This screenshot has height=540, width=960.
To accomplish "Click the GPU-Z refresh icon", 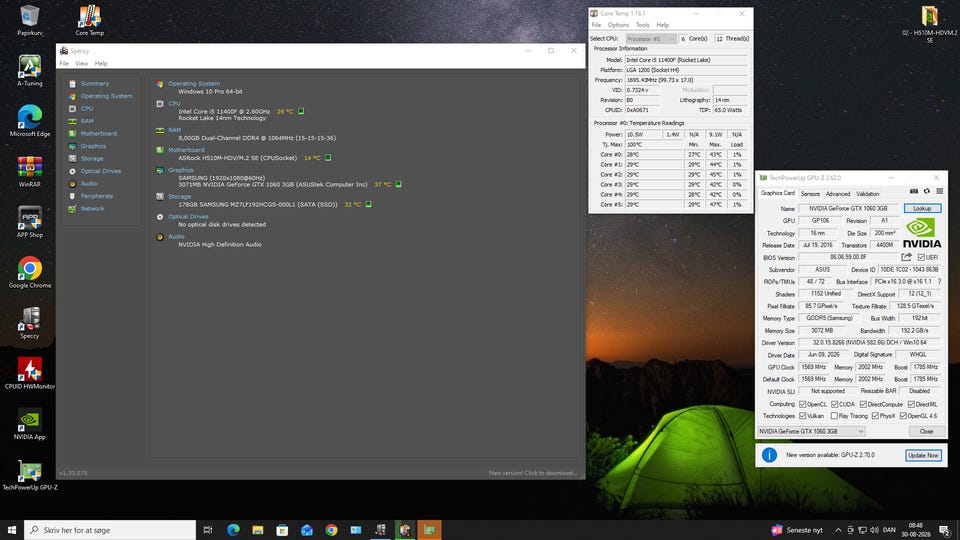I will (926, 192).
